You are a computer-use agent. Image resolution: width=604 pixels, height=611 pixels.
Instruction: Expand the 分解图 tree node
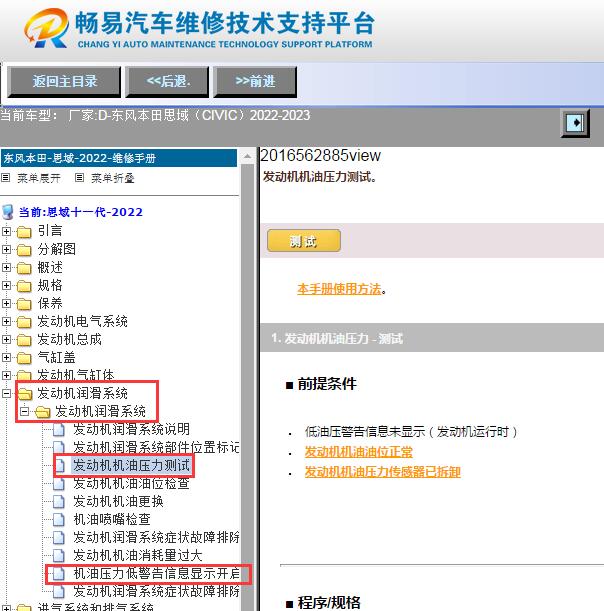(x=6, y=249)
